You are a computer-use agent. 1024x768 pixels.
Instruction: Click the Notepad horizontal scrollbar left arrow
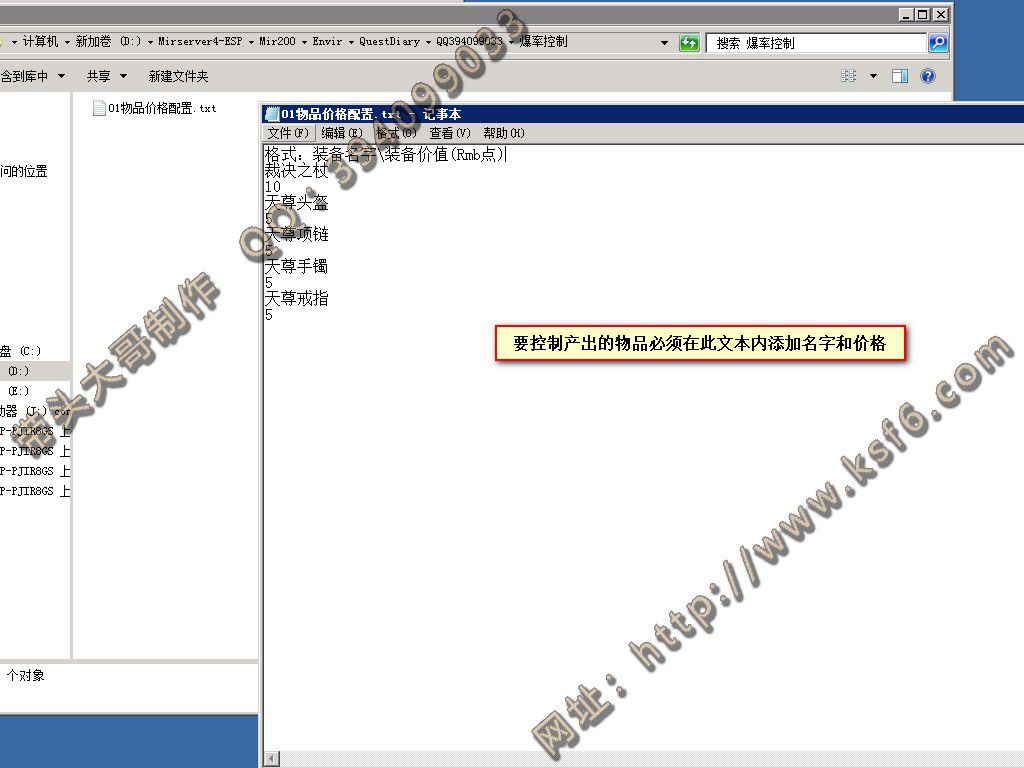pos(270,760)
